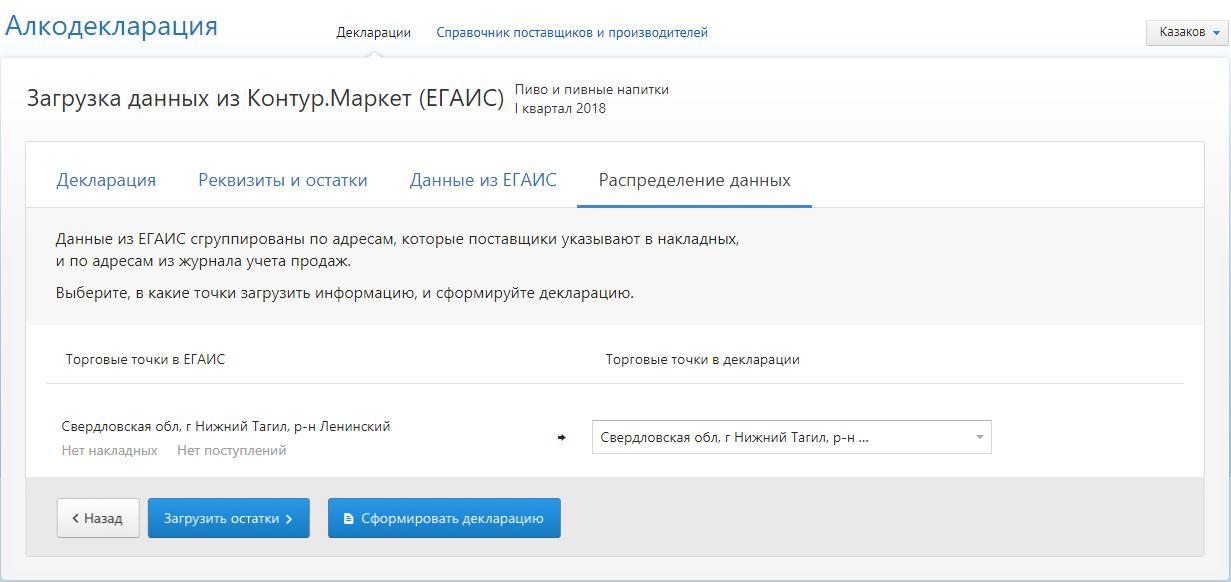The image size is (1231, 582).
Task: Expand the Казаков user menu
Action: pyautogui.click(x=1186, y=32)
